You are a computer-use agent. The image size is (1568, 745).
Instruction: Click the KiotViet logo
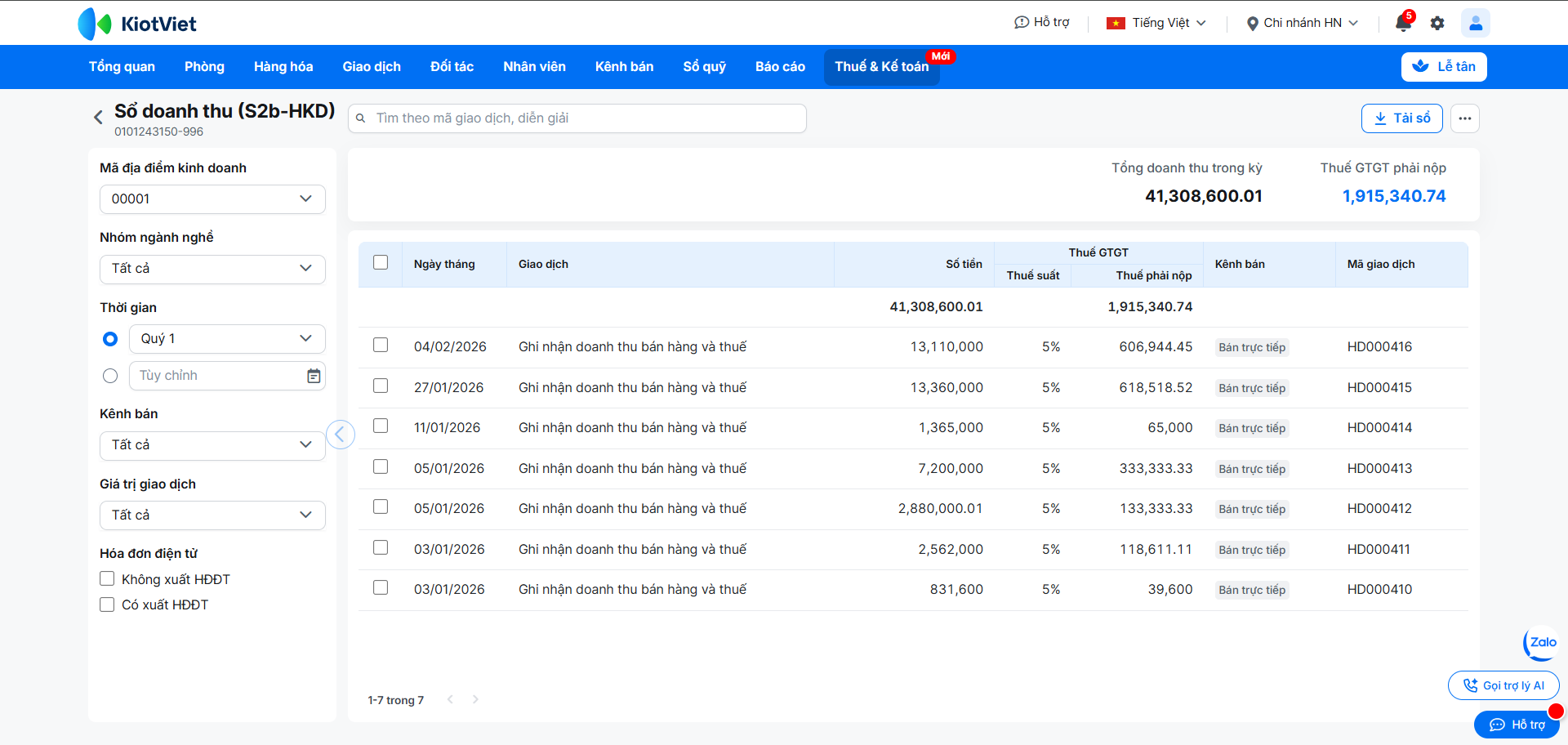(x=137, y=24)
